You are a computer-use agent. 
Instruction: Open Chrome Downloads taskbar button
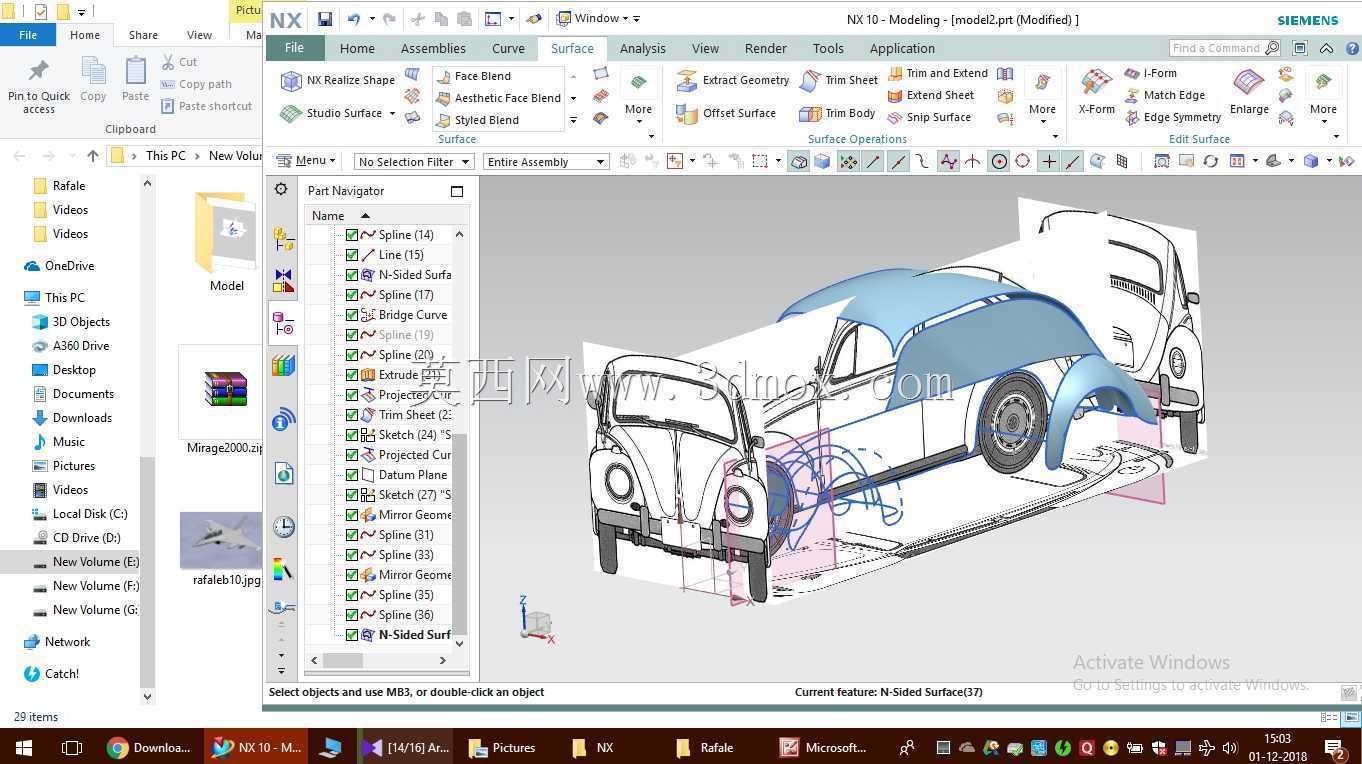click(x=150, y=747)
